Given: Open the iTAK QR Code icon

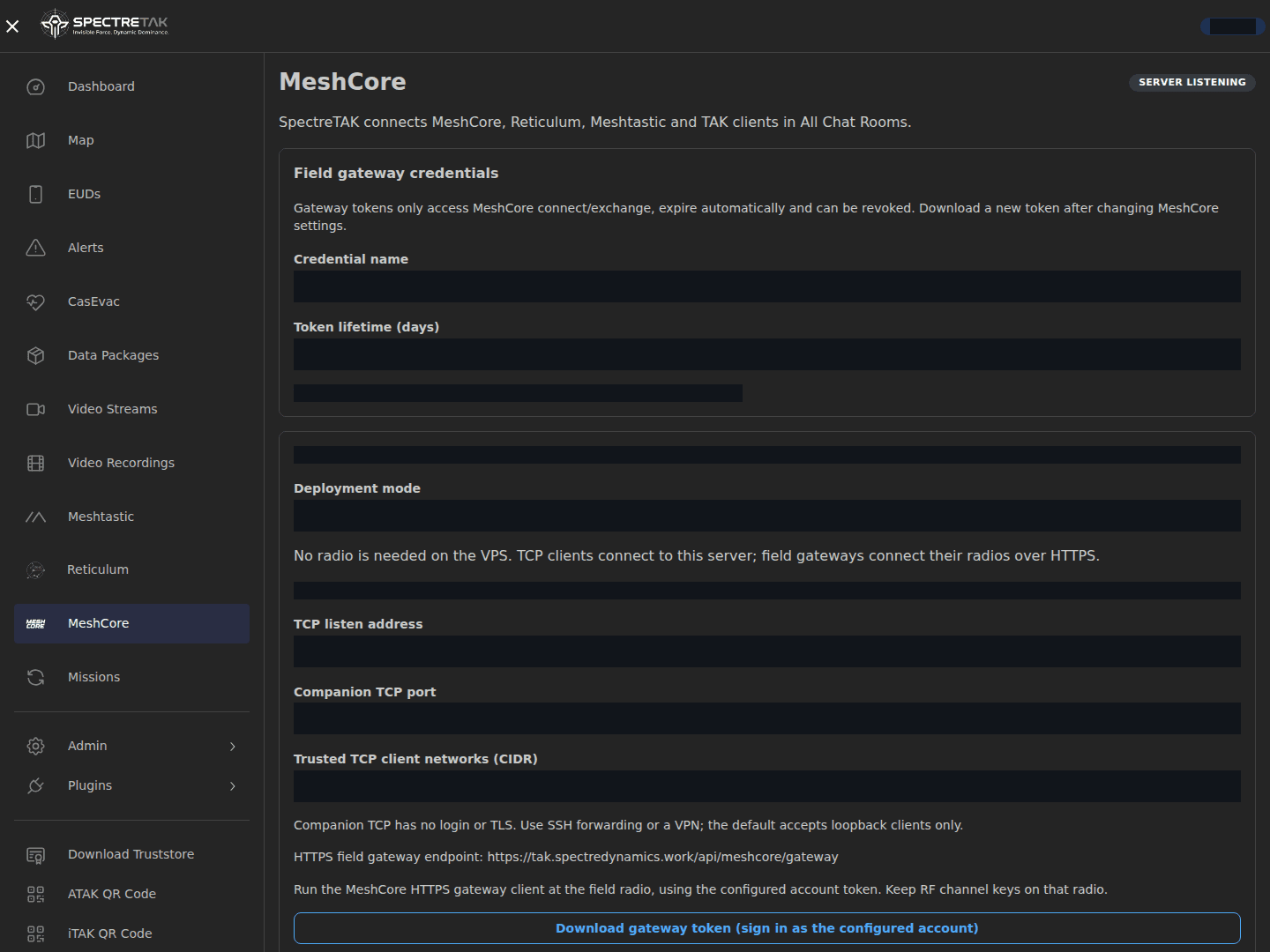Looking at the screenshot, I should 35,933.
